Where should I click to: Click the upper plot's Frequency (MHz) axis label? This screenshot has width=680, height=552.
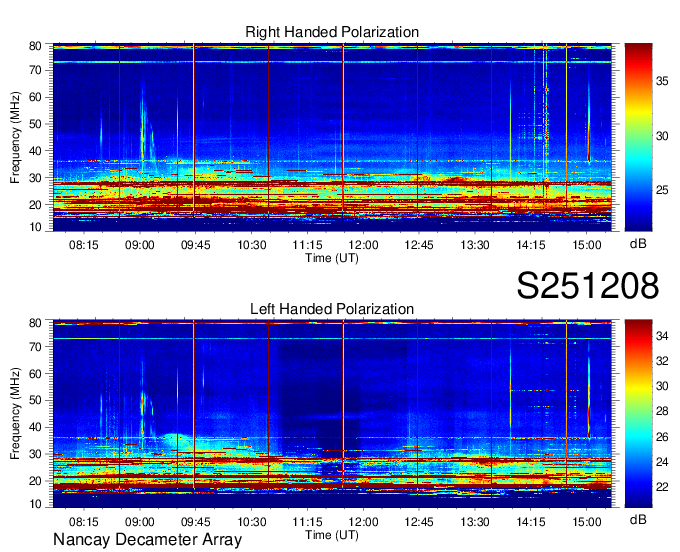tap(16, 137)
